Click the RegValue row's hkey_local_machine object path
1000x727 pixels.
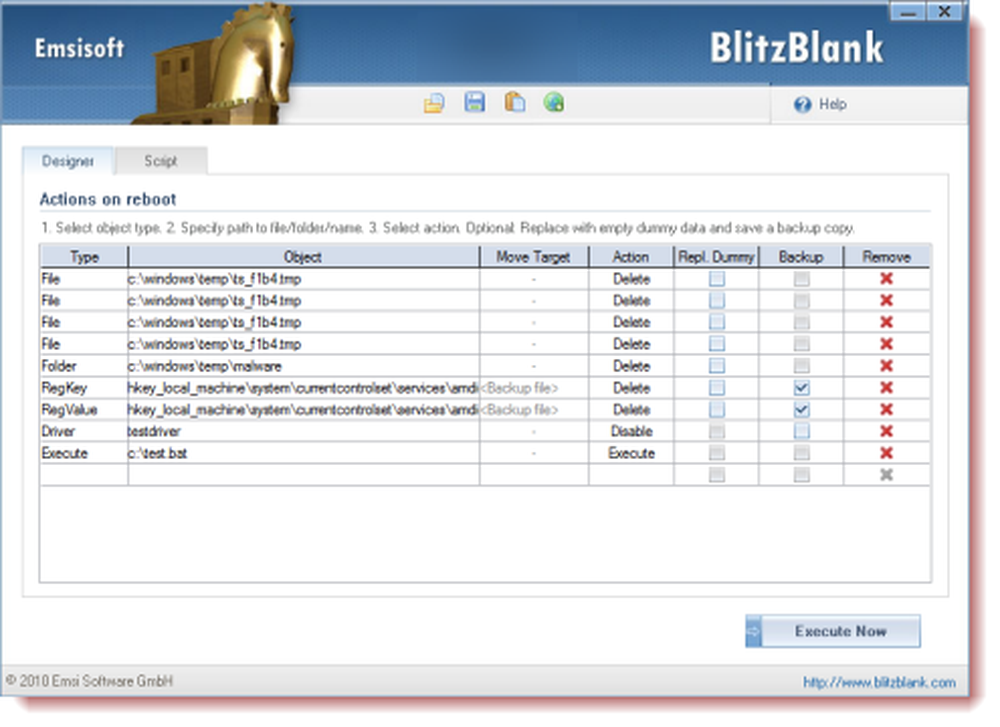point(304,409)
